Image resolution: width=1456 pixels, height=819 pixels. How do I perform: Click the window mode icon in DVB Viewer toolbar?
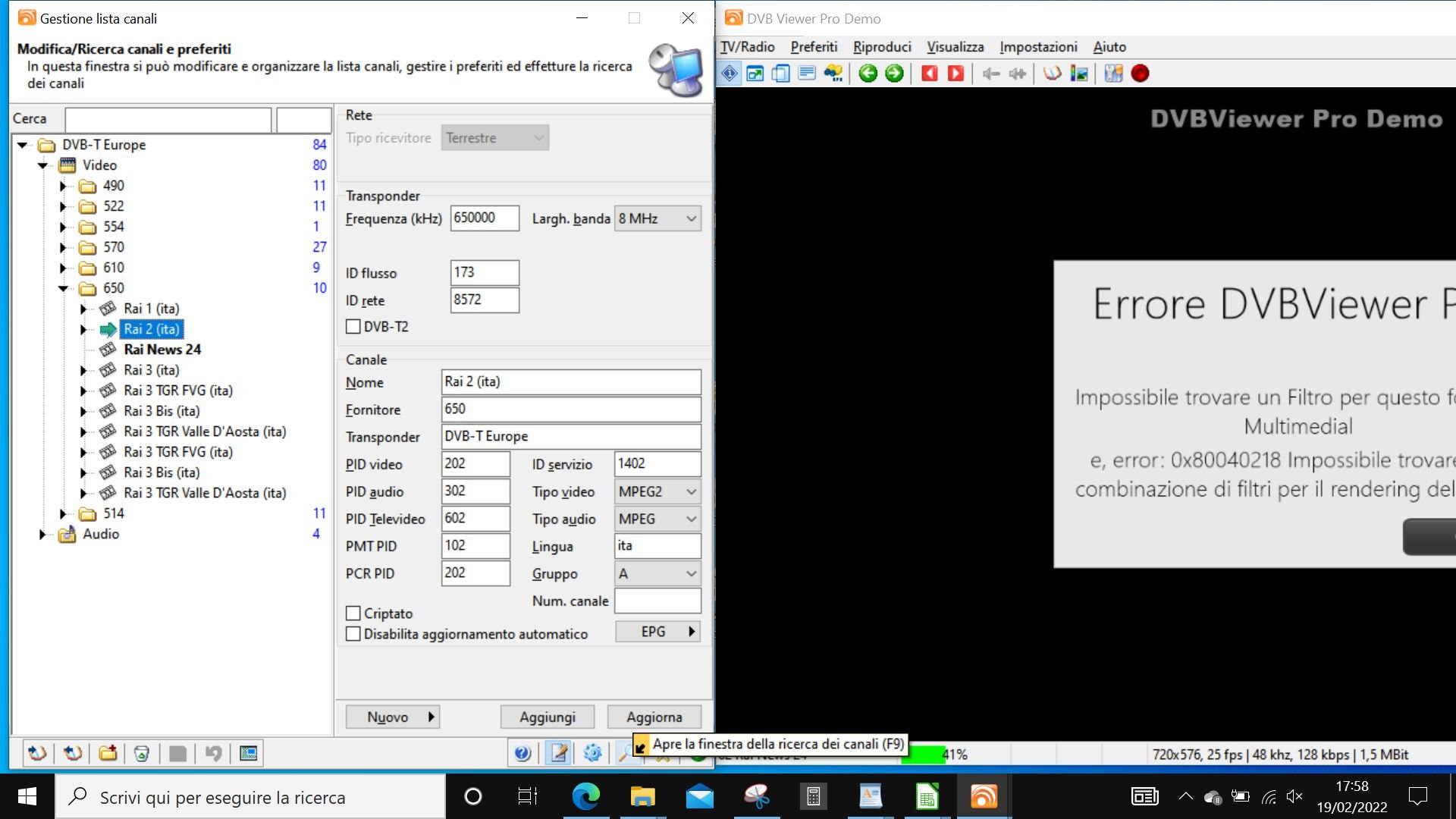coord(755,74)
